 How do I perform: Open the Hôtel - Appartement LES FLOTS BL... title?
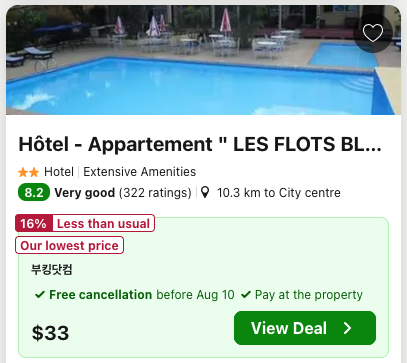(200, 144)
